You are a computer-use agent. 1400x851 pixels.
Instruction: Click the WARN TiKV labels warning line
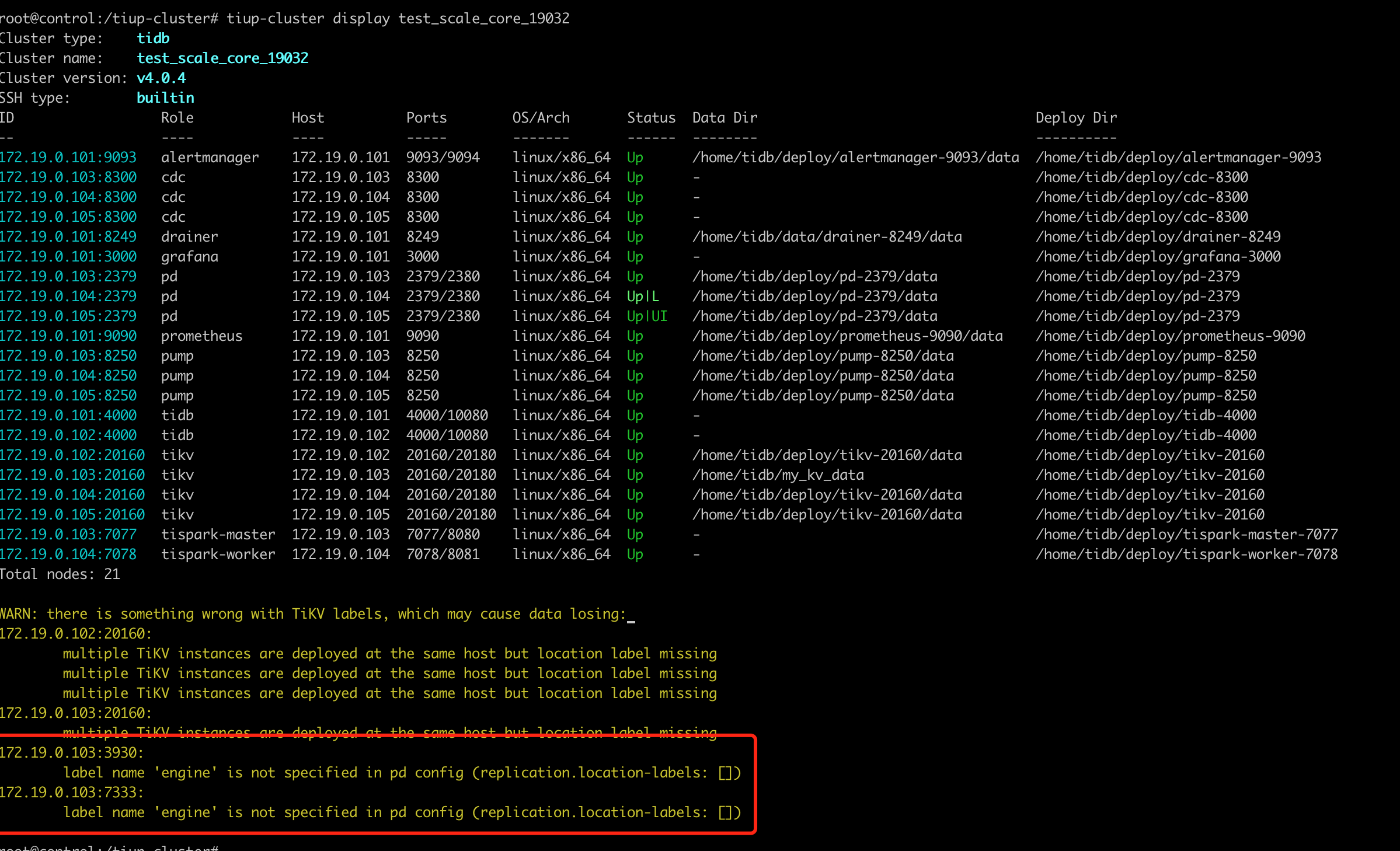point(313,613)
